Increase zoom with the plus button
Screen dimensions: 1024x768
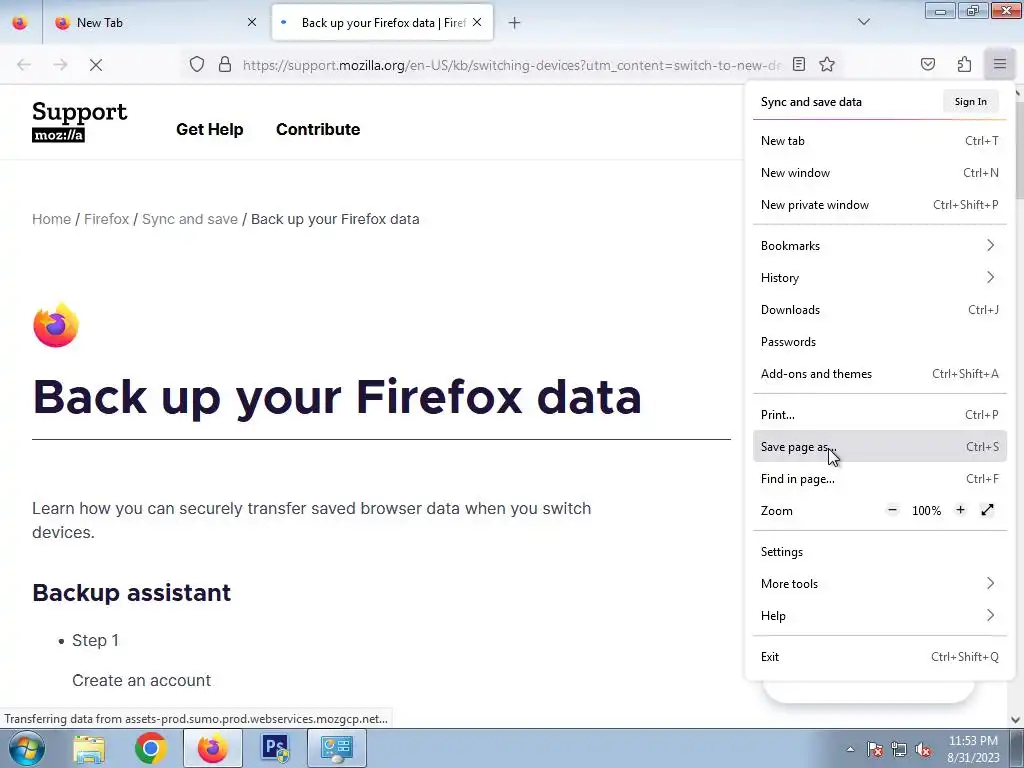(x=960, y=510)
